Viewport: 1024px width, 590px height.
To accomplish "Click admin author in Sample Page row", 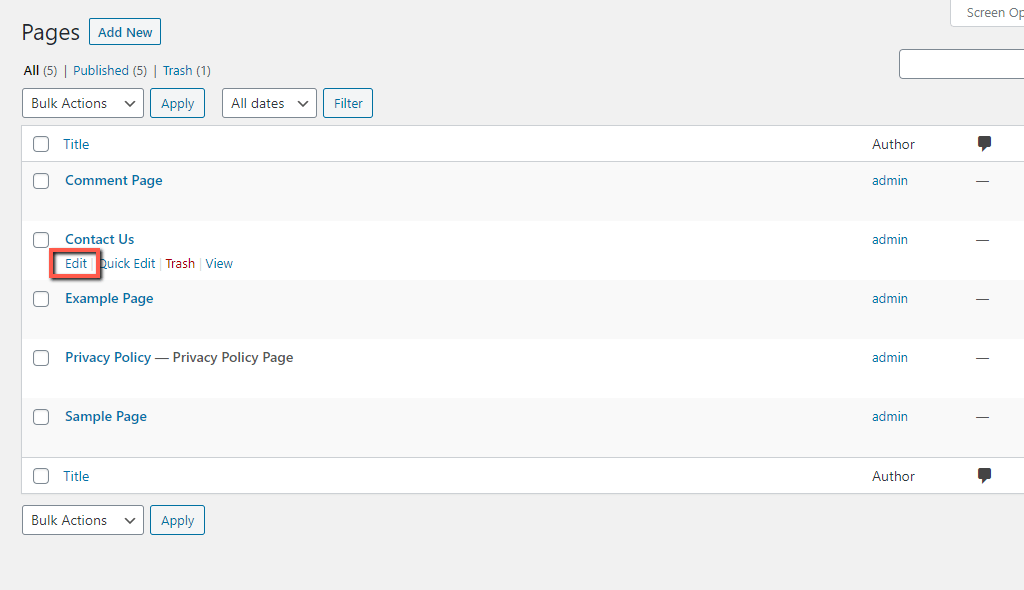I will click(889, 416).
